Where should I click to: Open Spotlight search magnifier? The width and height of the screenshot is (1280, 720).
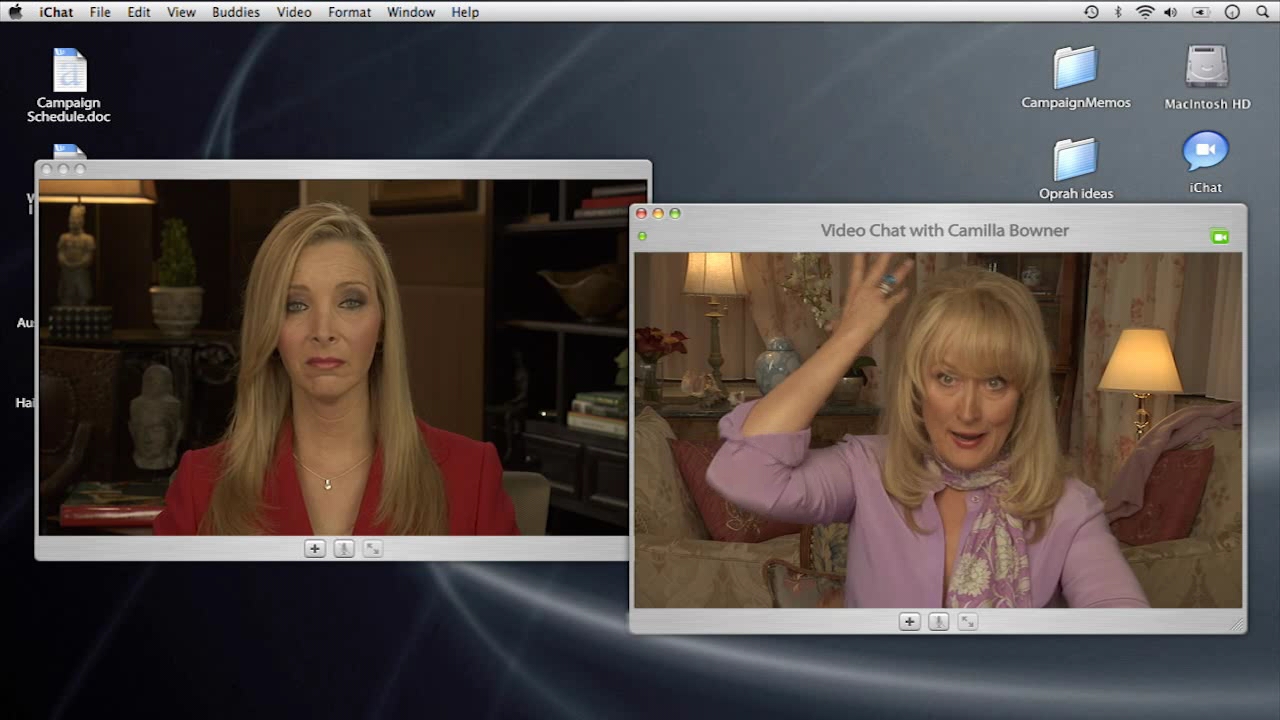(1262, 12)
